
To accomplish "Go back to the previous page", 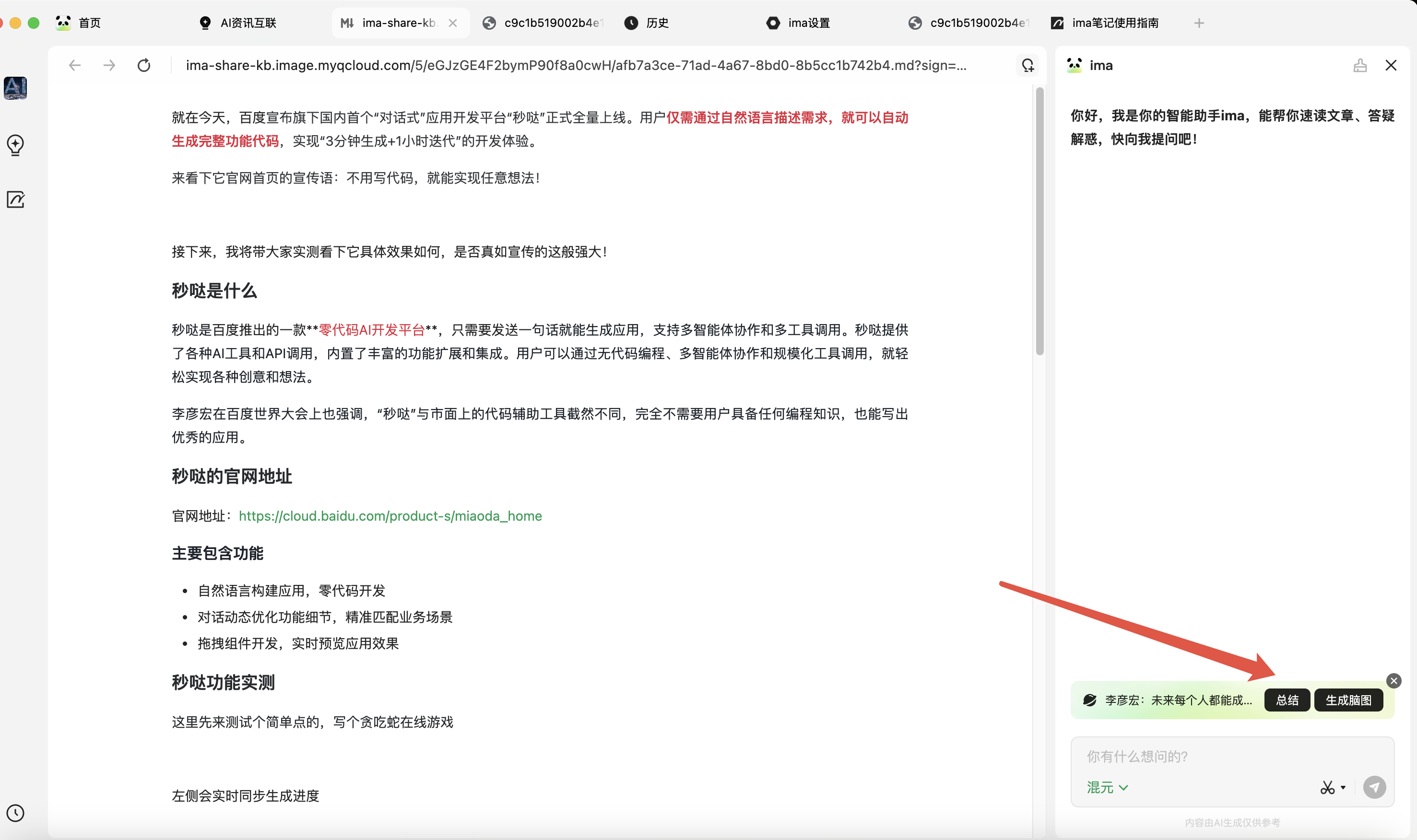I will click(75, 66).
